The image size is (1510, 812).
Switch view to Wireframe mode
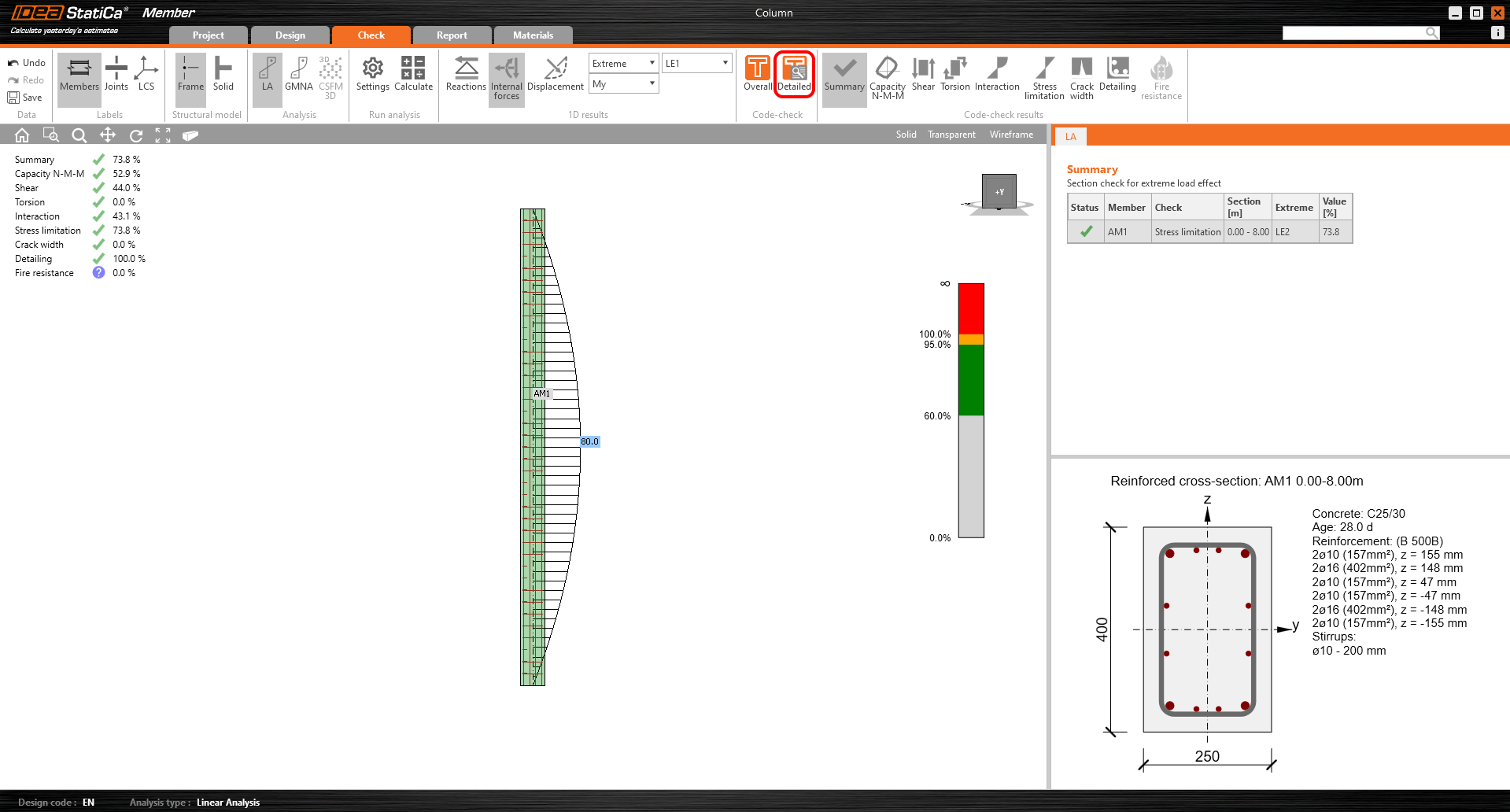(x=1011, y=135)
